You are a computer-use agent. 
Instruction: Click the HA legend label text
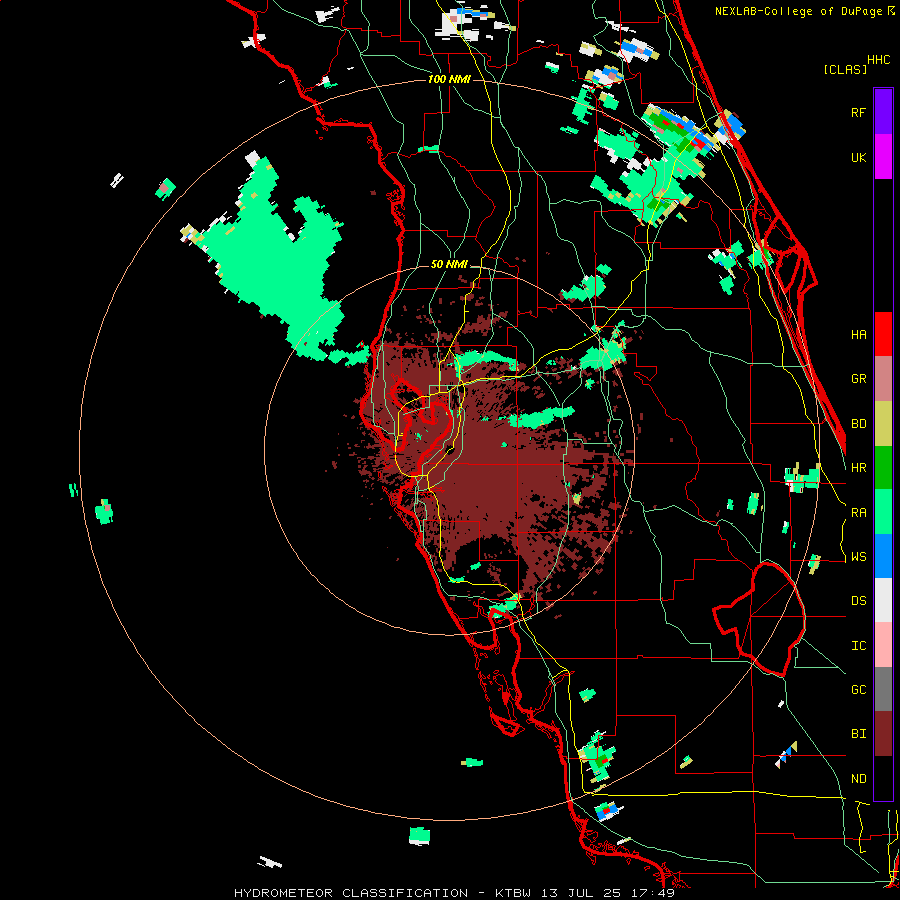(858, 335)
